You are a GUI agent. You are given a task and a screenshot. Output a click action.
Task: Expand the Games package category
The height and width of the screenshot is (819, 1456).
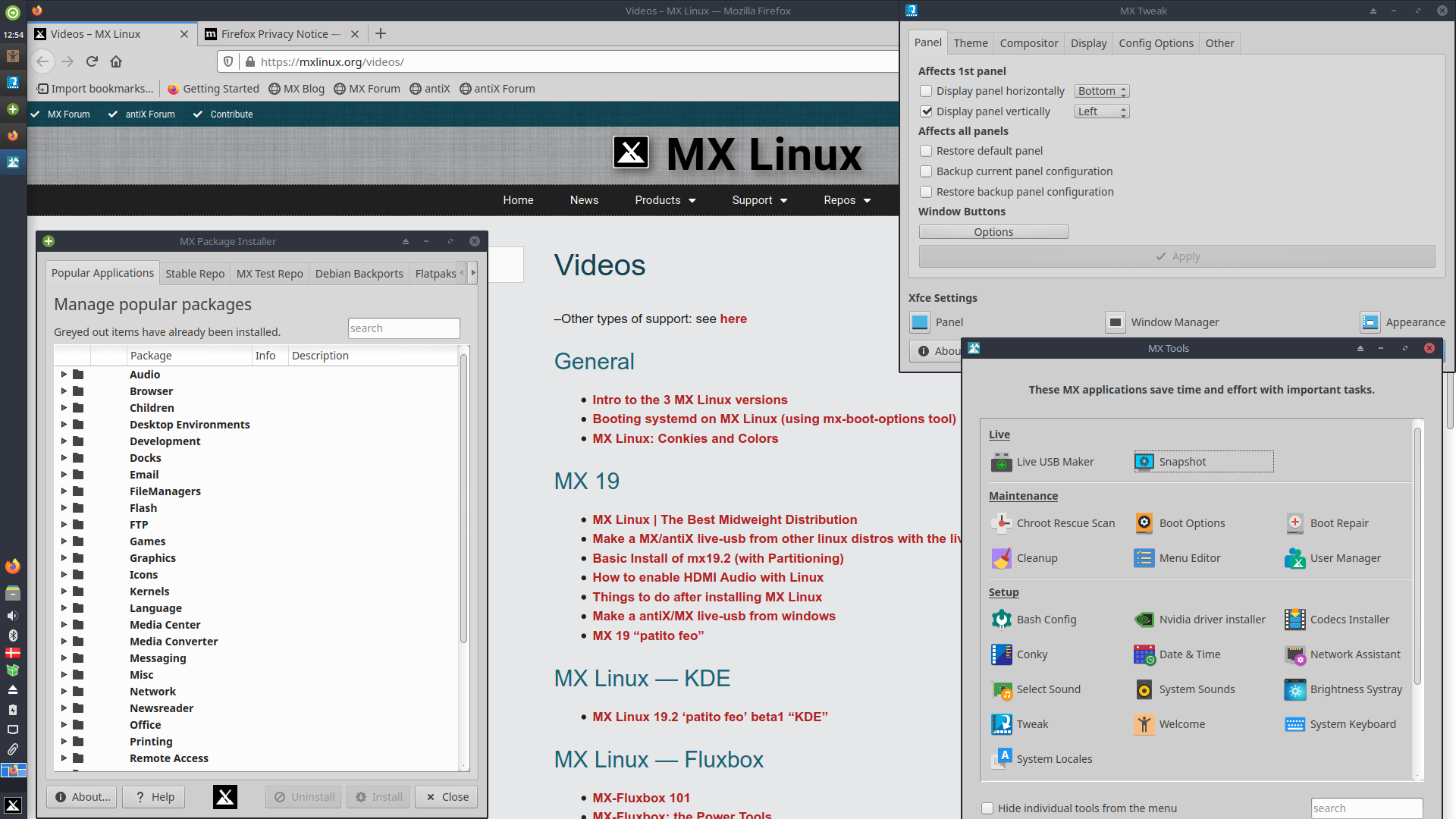tap(64, 541)
